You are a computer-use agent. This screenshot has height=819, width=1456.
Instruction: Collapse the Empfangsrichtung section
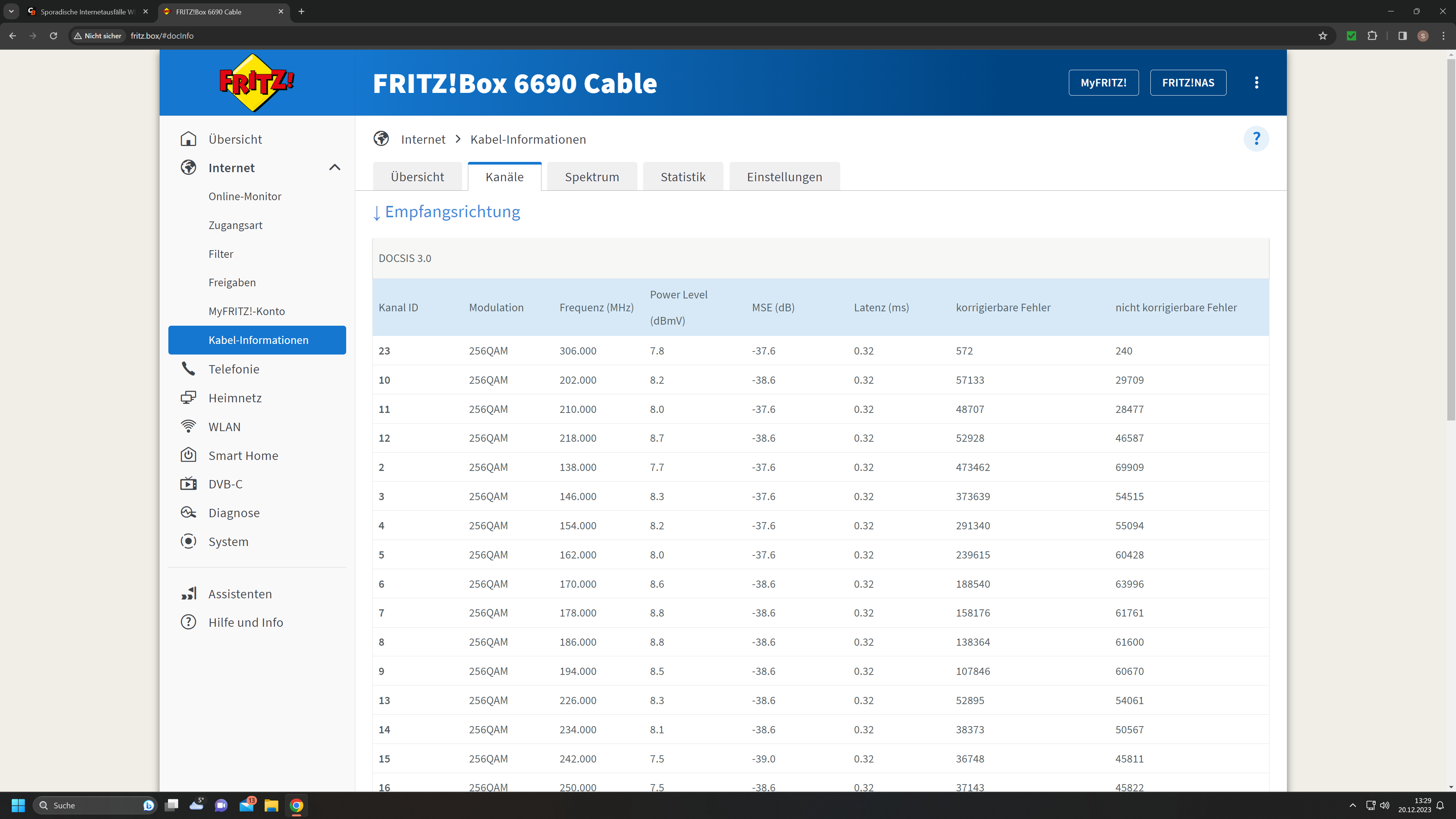[447, 212]
